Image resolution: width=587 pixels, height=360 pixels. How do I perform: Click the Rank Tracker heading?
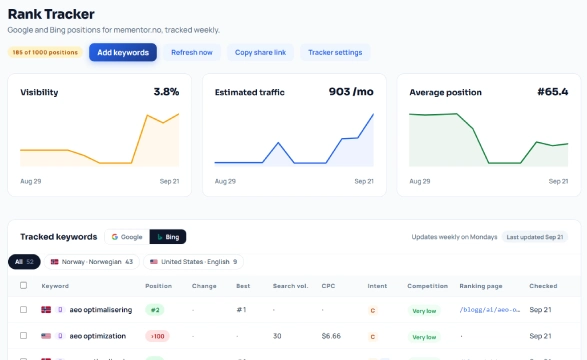(x=51, y=14)
